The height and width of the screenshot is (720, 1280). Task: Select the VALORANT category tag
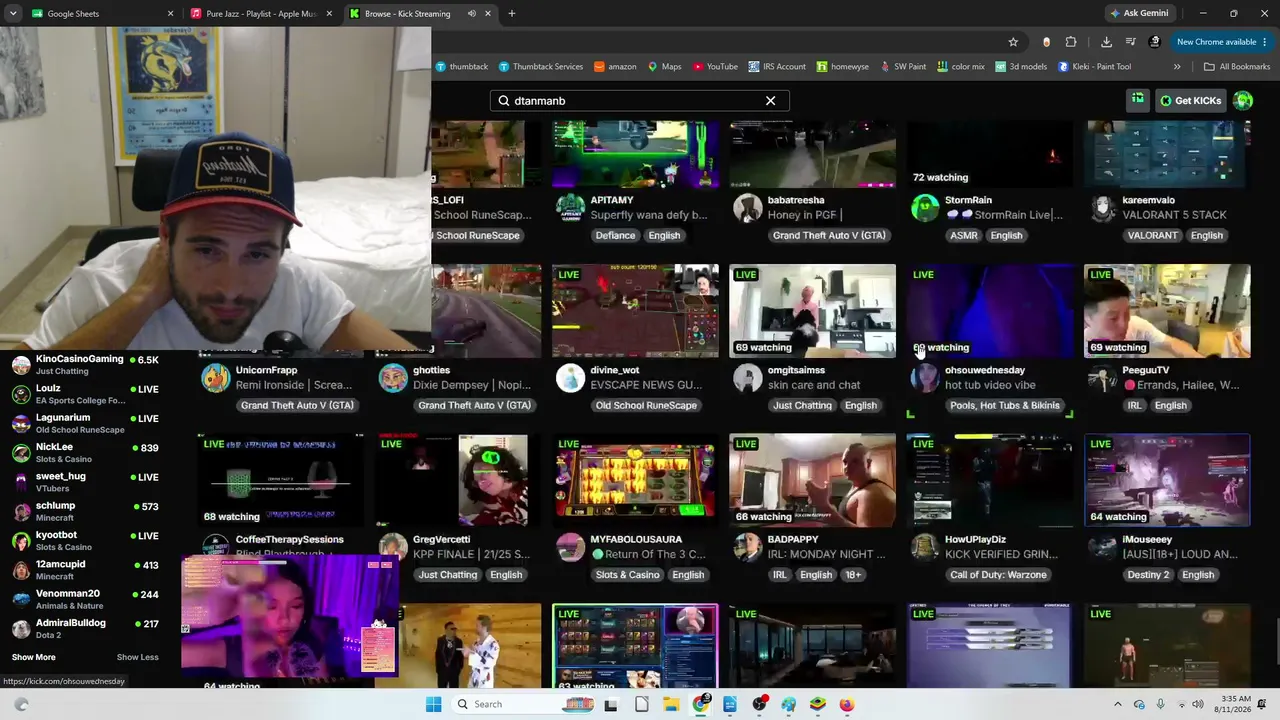[1153, 236]
